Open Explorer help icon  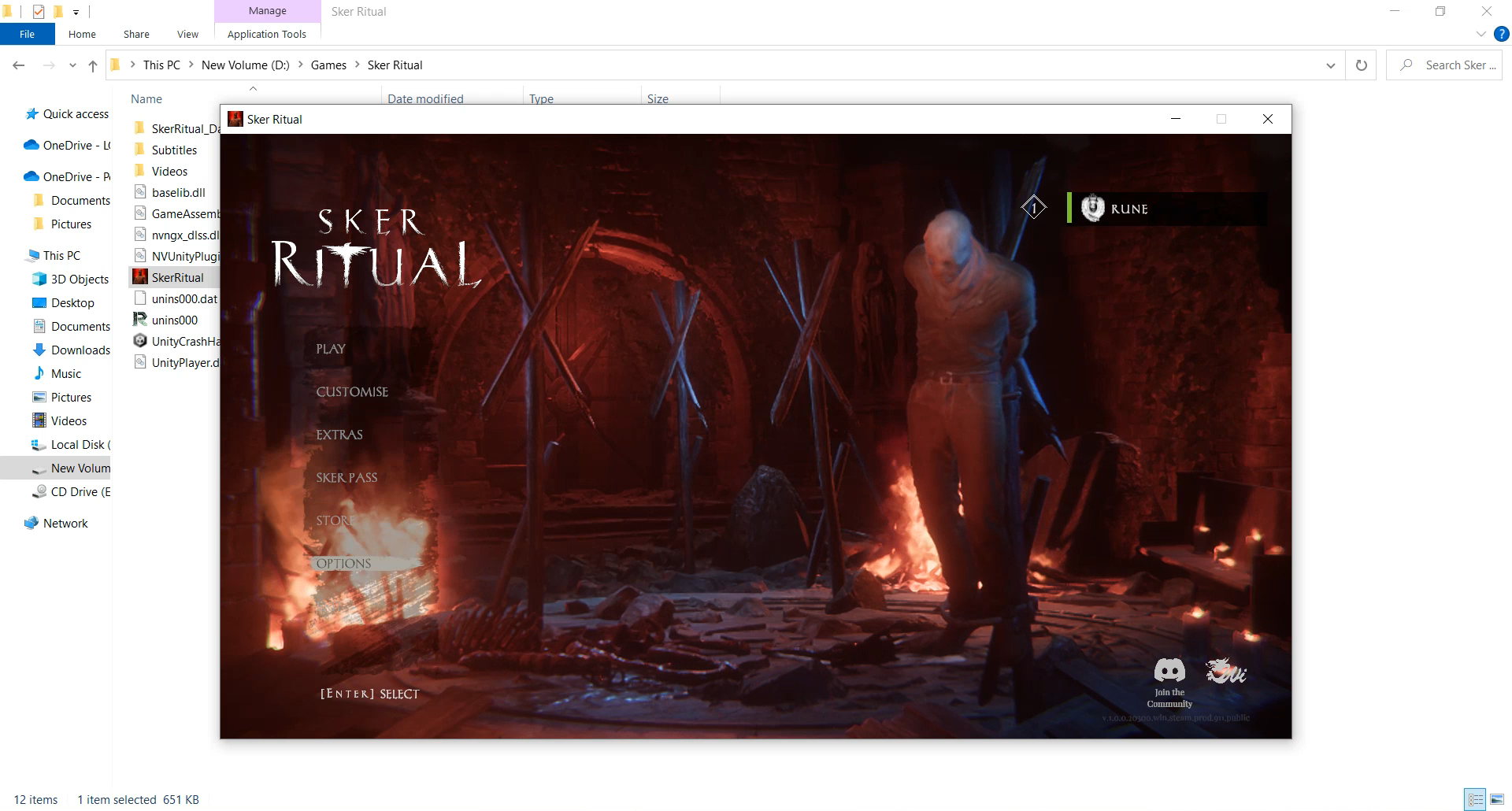click(1502, 34)
